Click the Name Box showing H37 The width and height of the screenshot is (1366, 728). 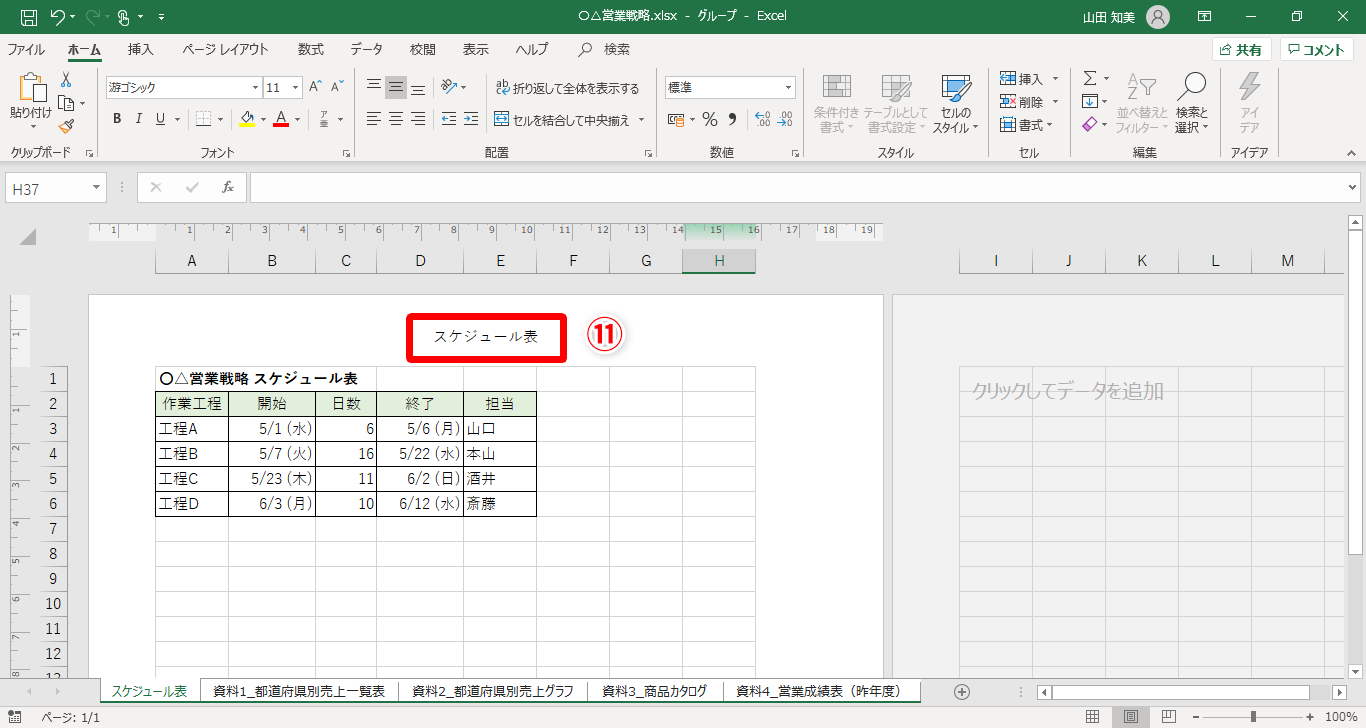click(48, 187)
